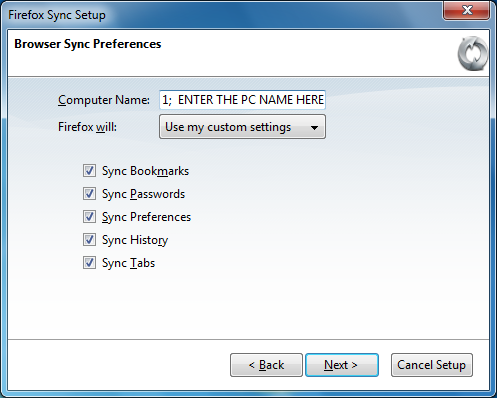Click the Cancel Setup button

[x=432, y=365]
